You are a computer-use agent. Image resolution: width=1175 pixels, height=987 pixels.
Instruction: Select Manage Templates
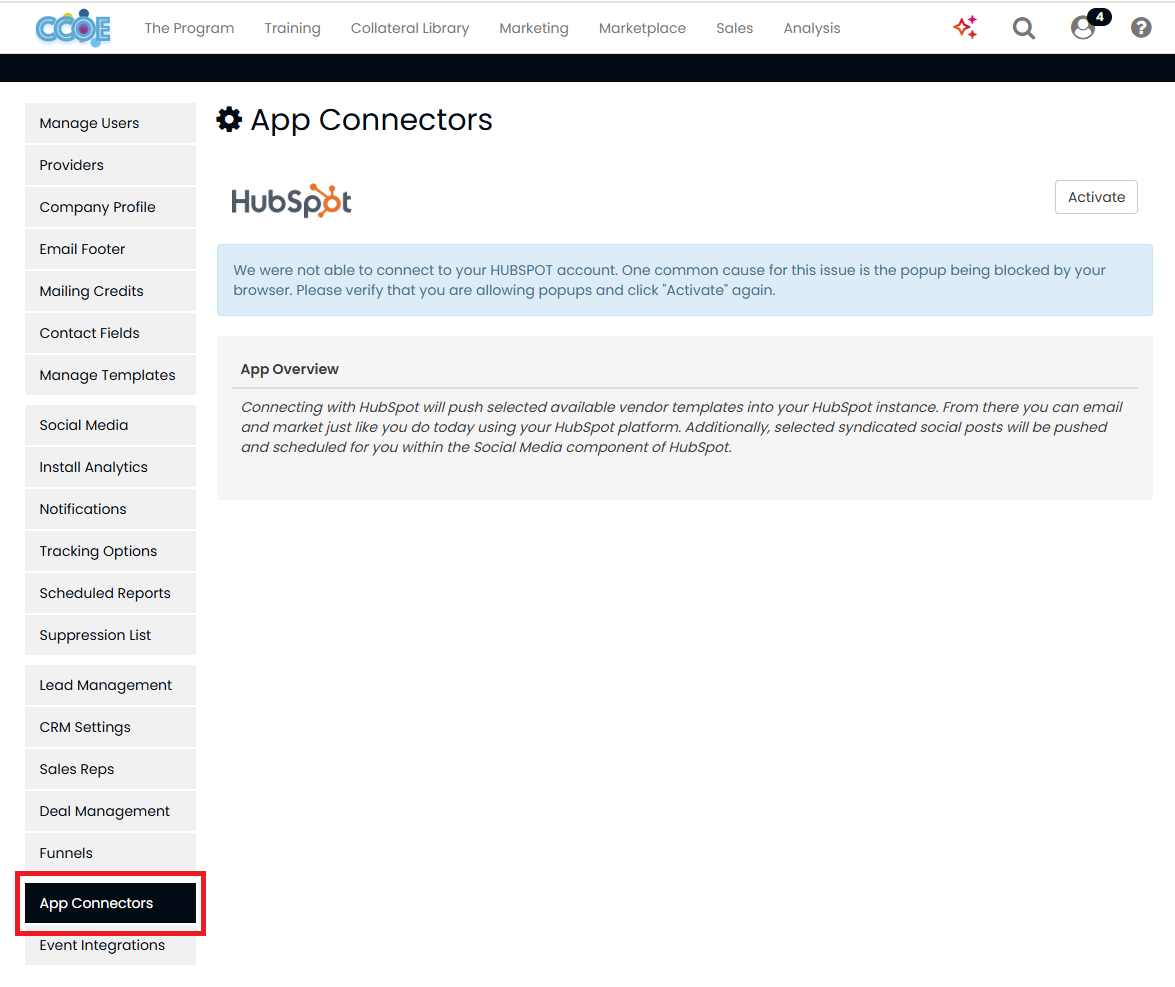110,375
